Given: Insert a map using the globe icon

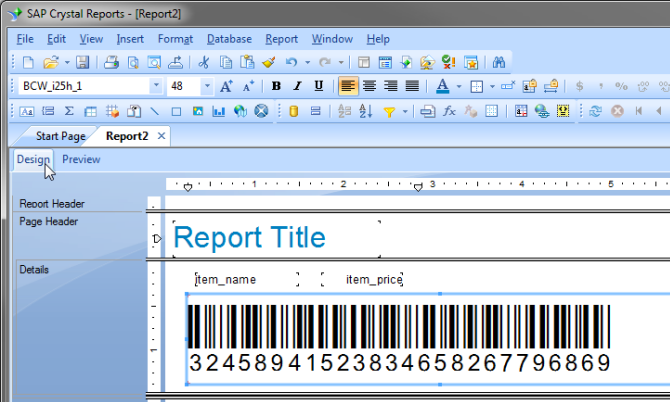Looking at the screenshot, I should tap(240, 112).
